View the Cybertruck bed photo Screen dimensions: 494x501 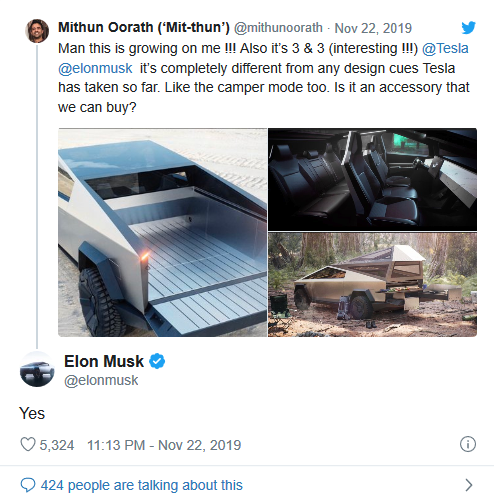point(162,232)
